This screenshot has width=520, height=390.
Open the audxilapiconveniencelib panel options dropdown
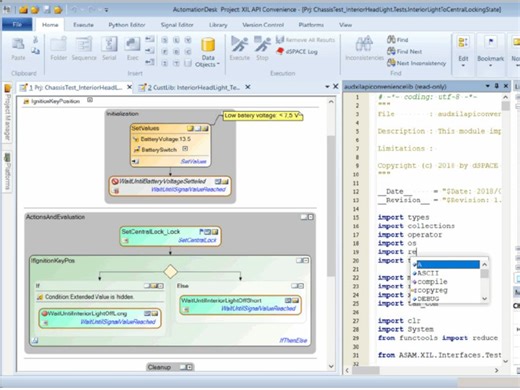(x=488, y=86)
